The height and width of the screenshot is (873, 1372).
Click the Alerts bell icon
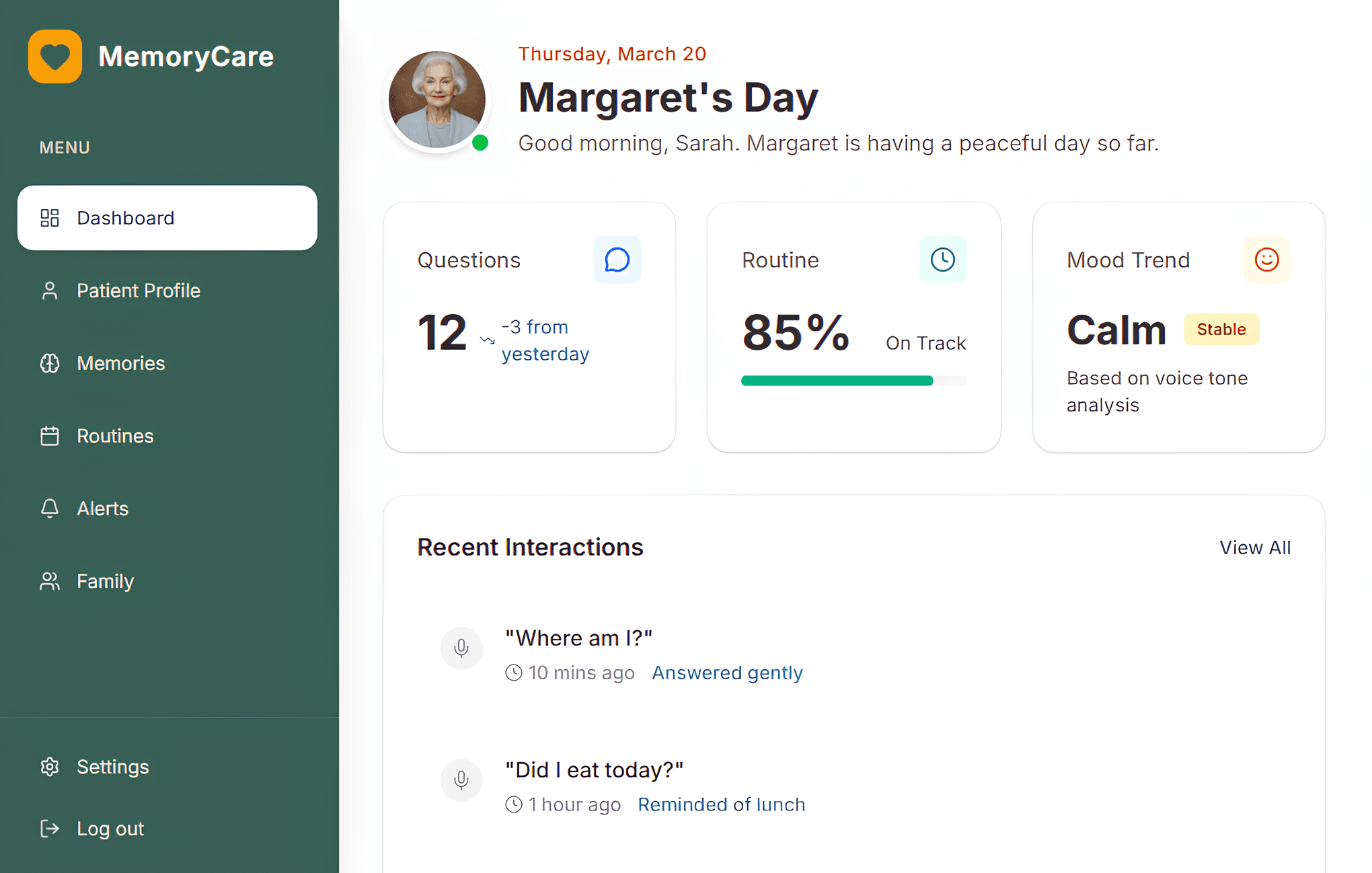pyautogui.click(x=50, y=508)
